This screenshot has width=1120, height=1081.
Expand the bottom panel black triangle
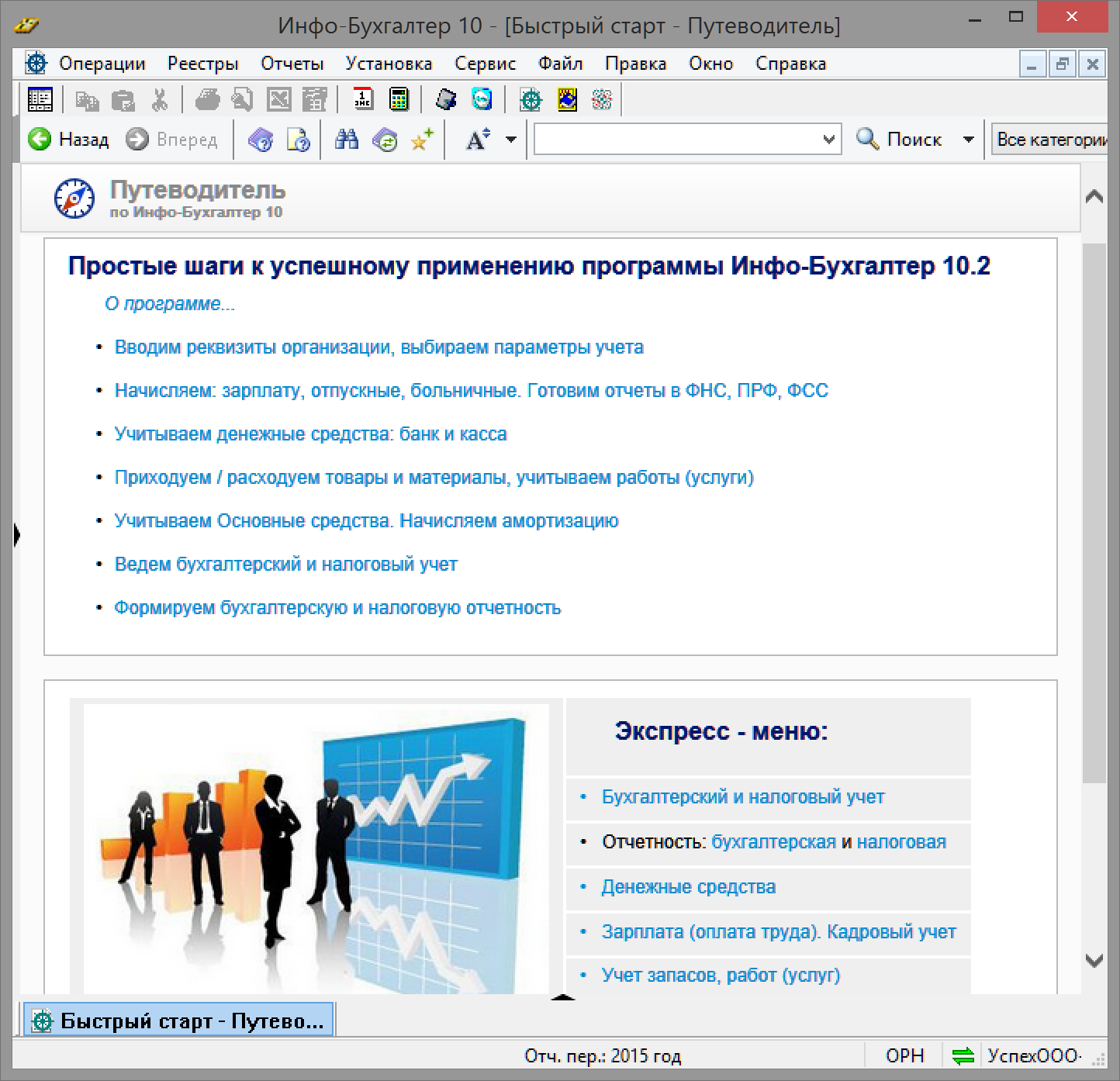click(x=563, y=997)
